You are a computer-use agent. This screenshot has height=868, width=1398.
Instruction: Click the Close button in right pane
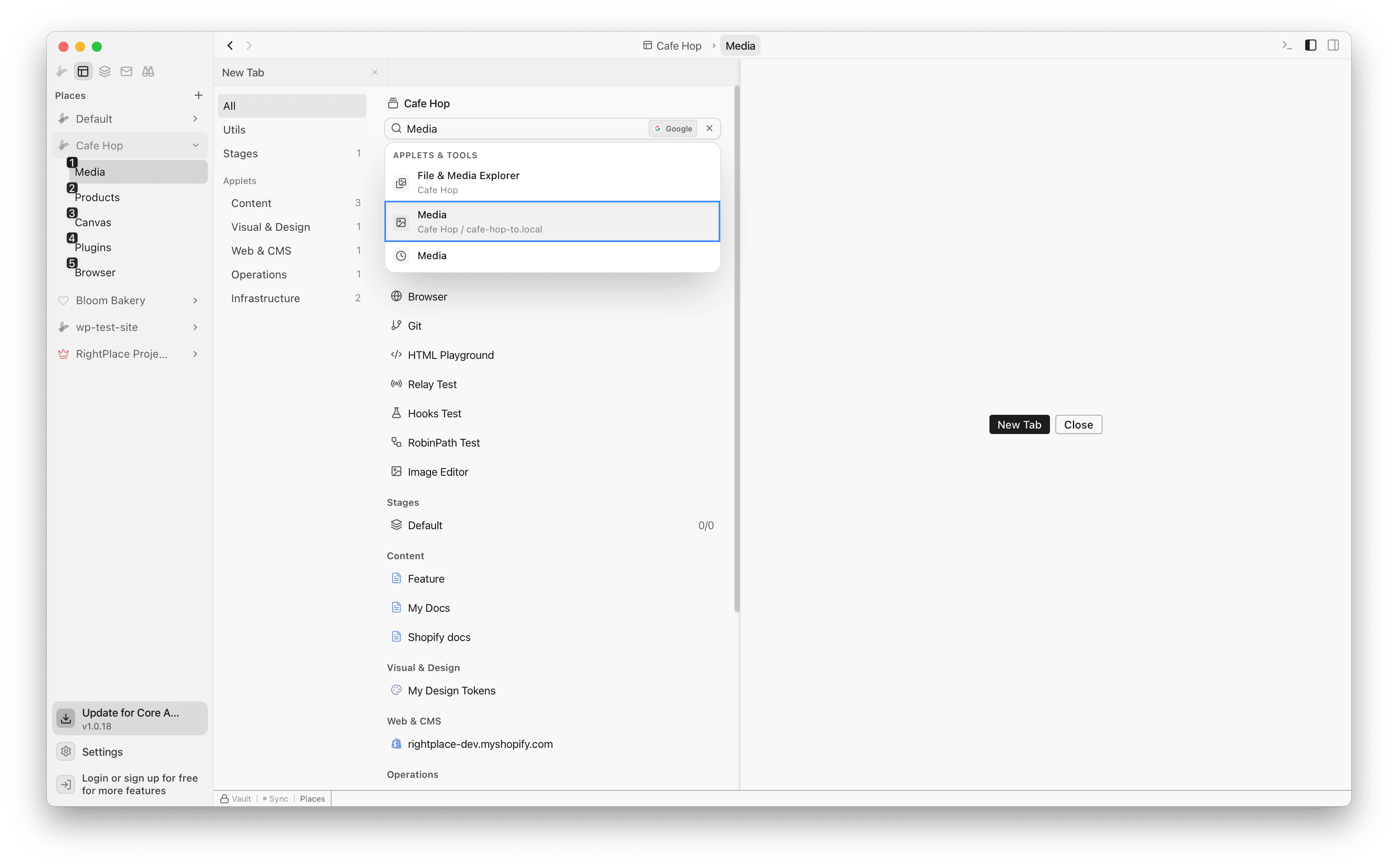click(x=1078, y=425)
